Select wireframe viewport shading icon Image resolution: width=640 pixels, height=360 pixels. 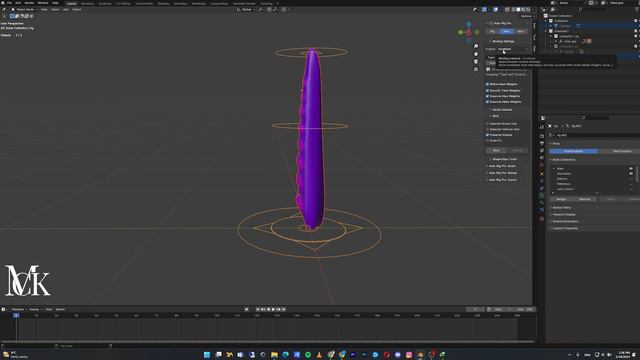513,9
